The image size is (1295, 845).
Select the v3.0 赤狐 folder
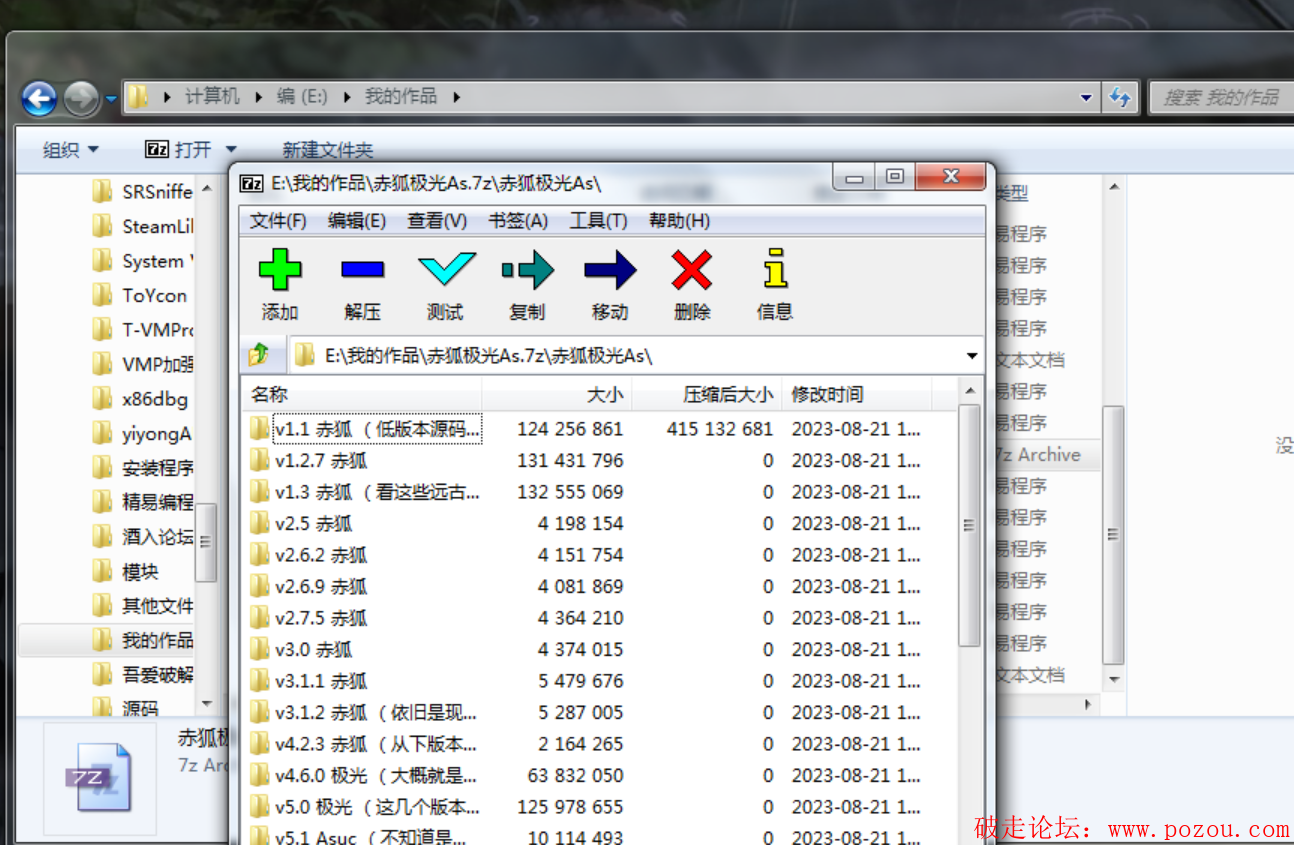pyautogui.click(x=301, y=649)
